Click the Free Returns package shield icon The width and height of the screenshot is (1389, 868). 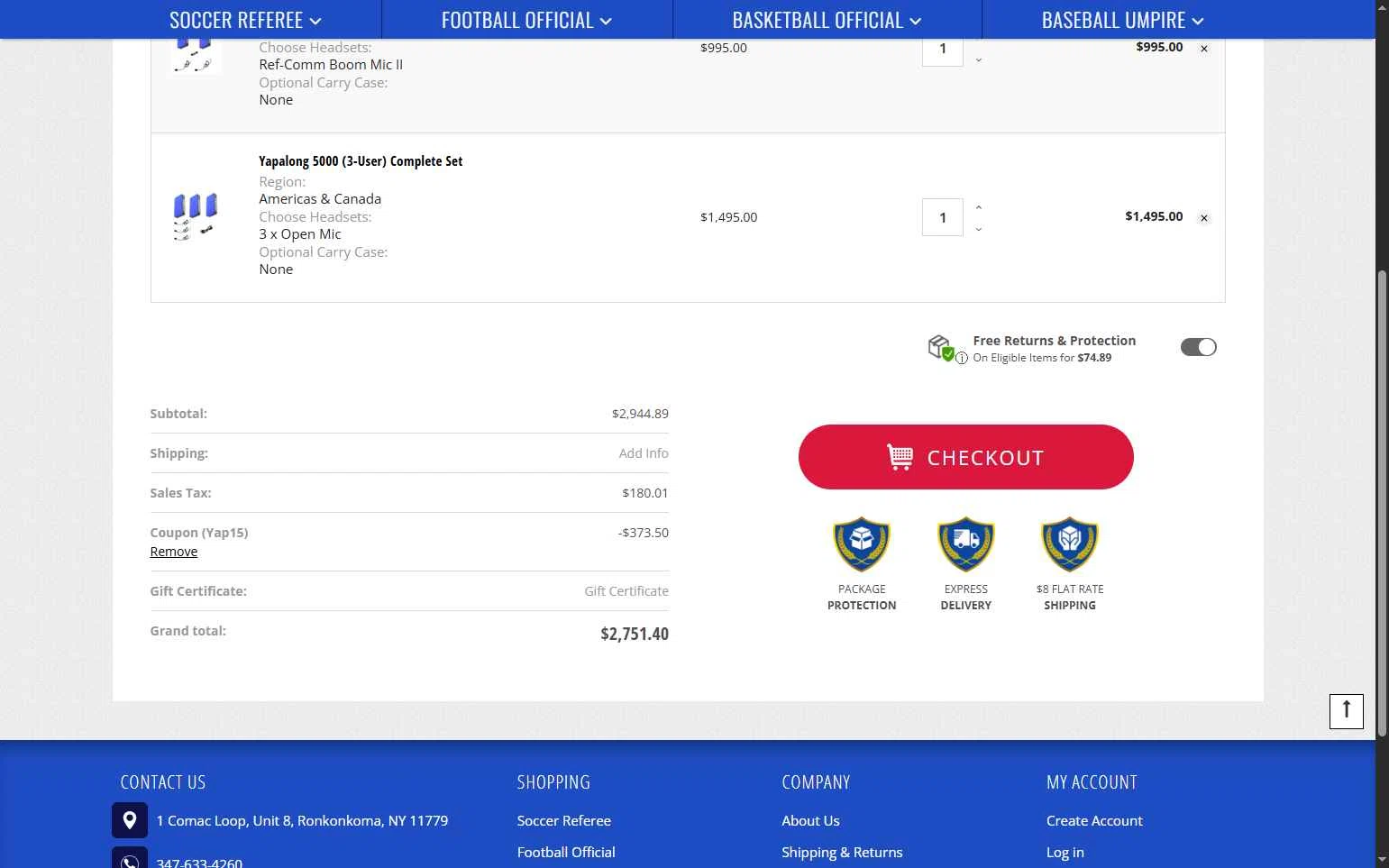pyautogui.click(x=940, y=347)
